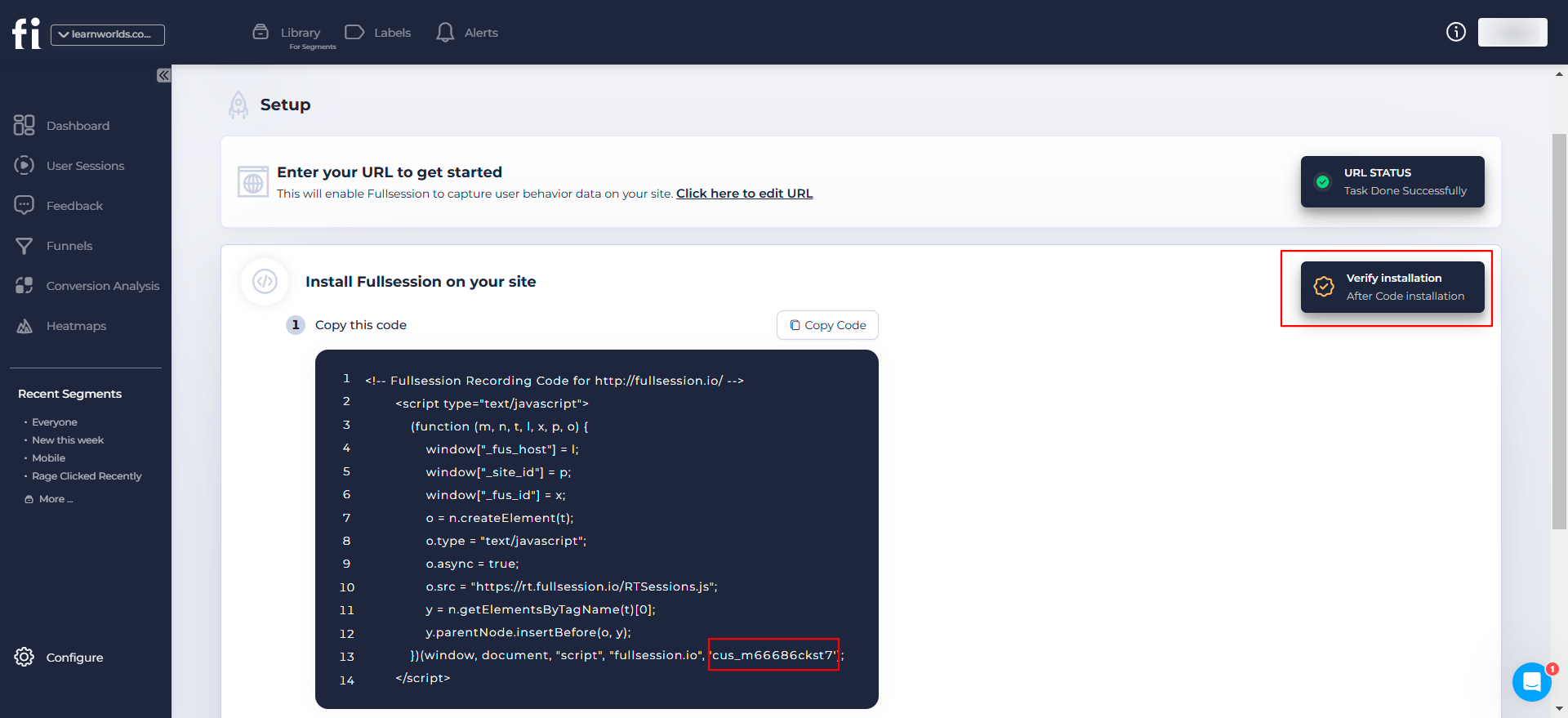
Task: Open Configure settings label
Action: 74,658
